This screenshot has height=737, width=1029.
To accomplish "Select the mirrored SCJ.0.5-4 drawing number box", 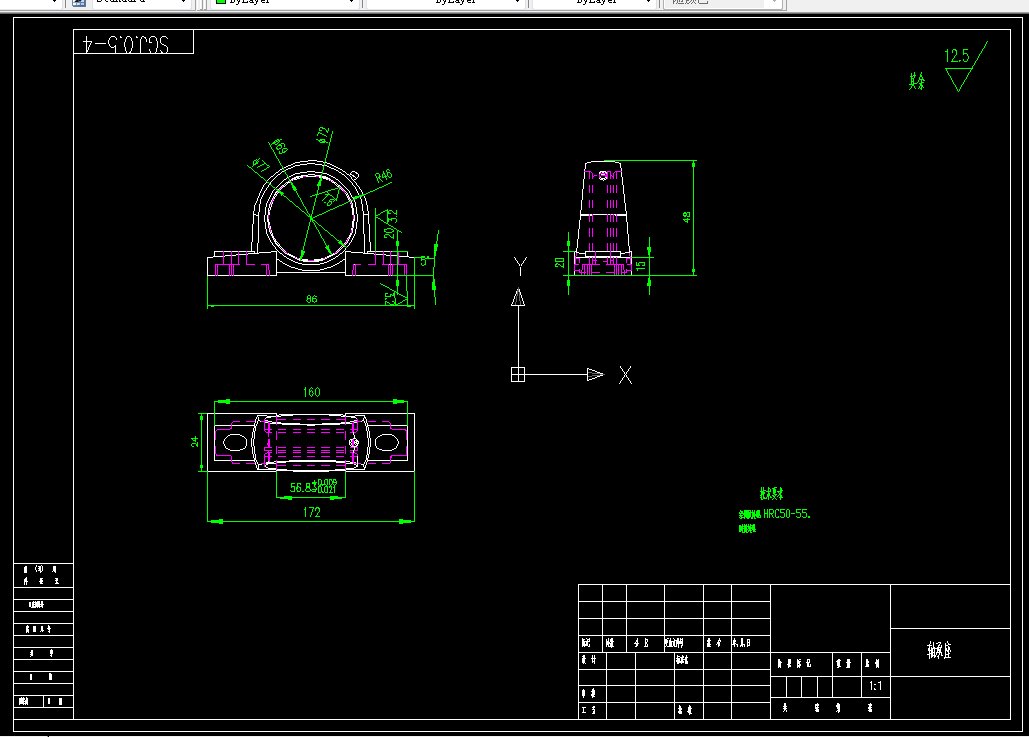I will [134, 42].
